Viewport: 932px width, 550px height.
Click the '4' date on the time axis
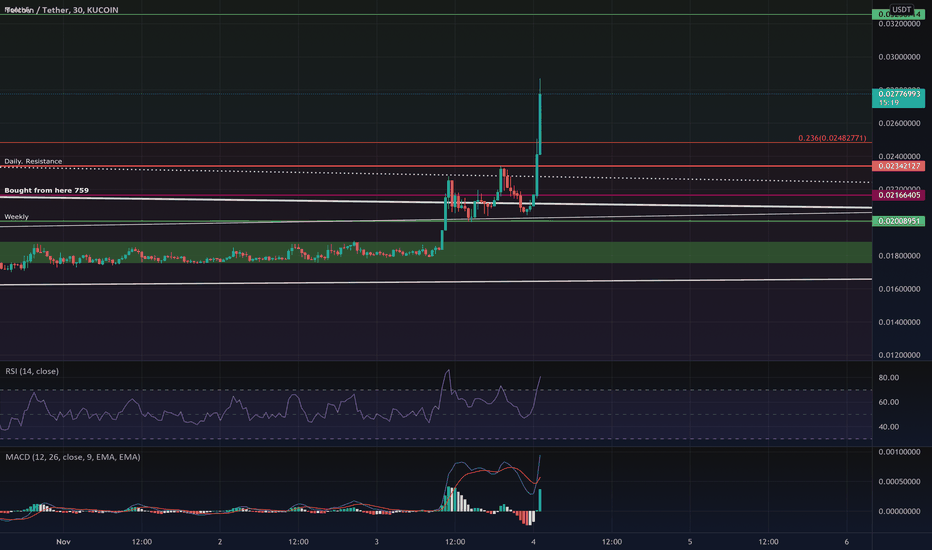pos(533,542)
